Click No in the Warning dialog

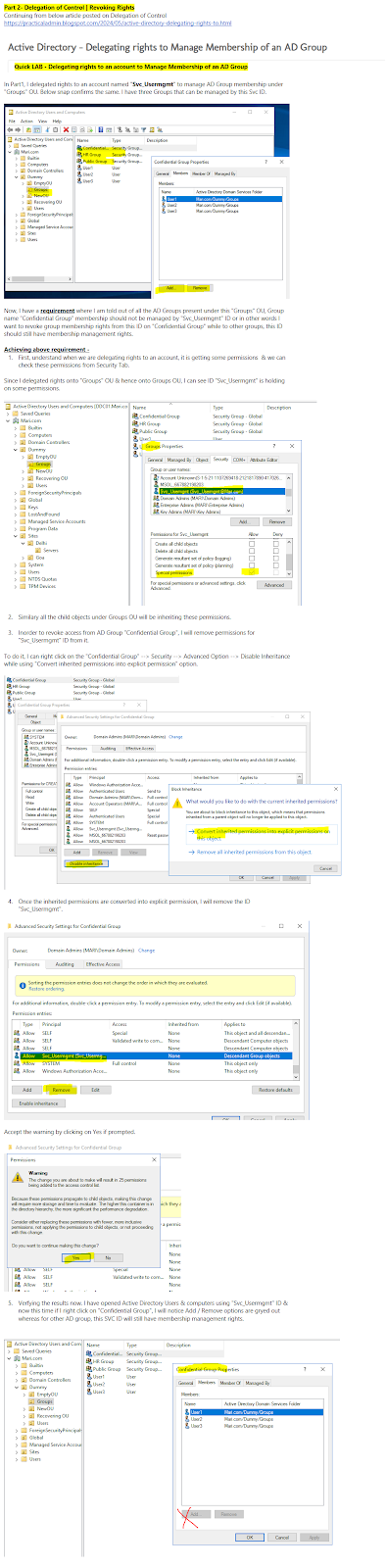point(108,1257)
